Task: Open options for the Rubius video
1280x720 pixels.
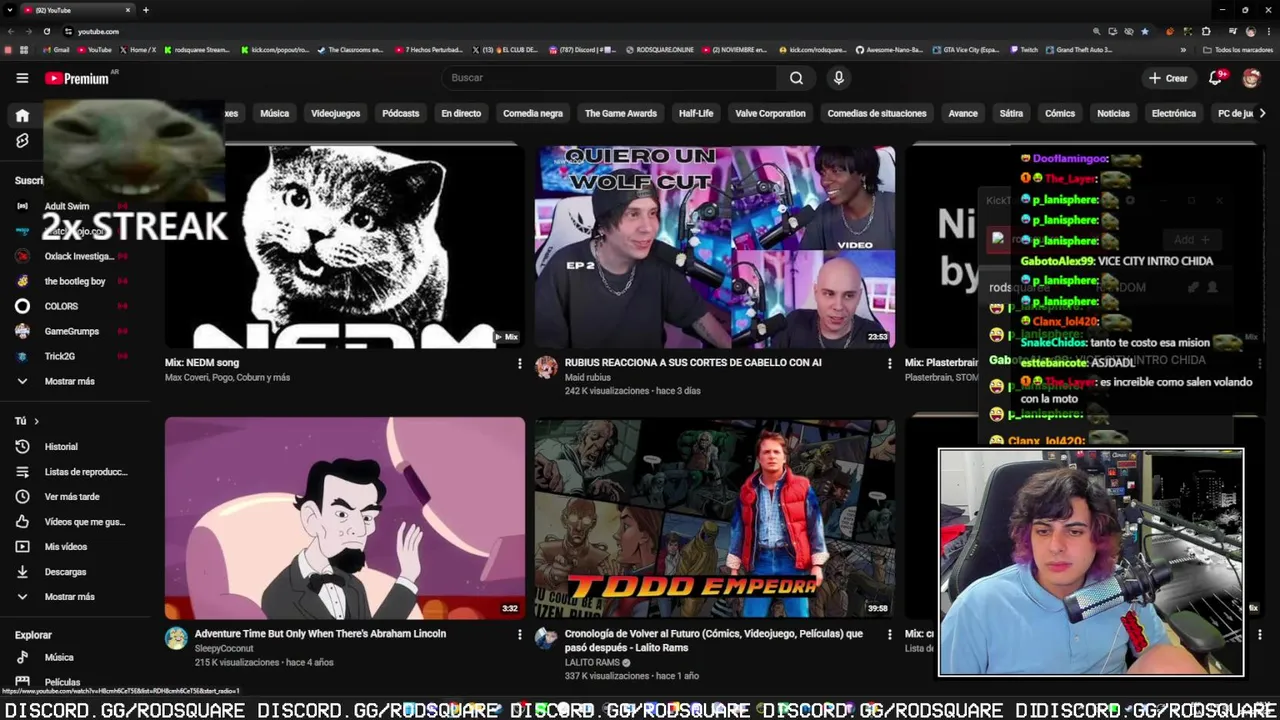Action: (889, 364)
